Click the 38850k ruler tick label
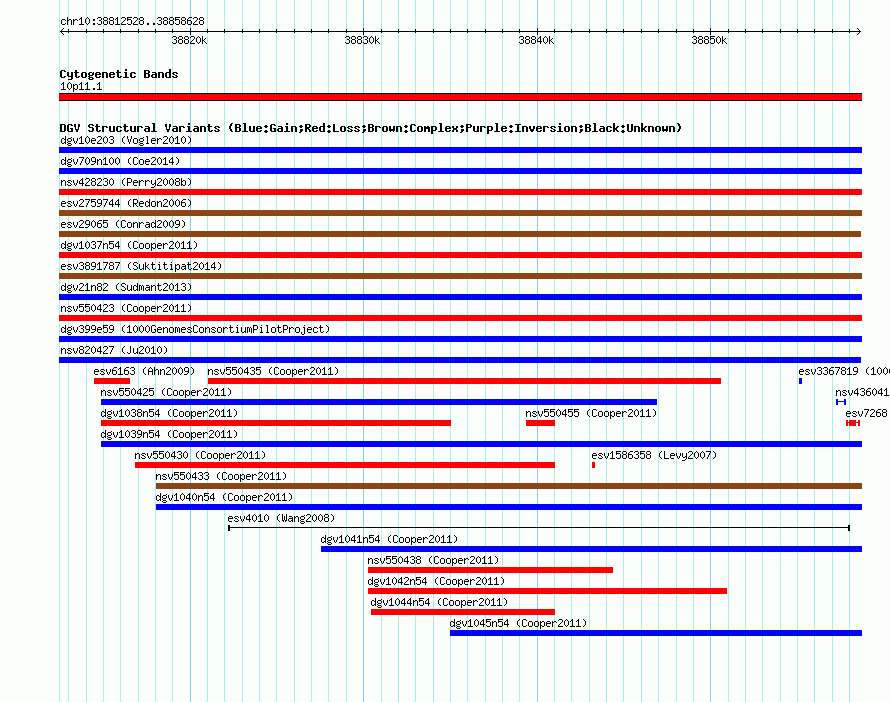890x702 pixels. 710,40
